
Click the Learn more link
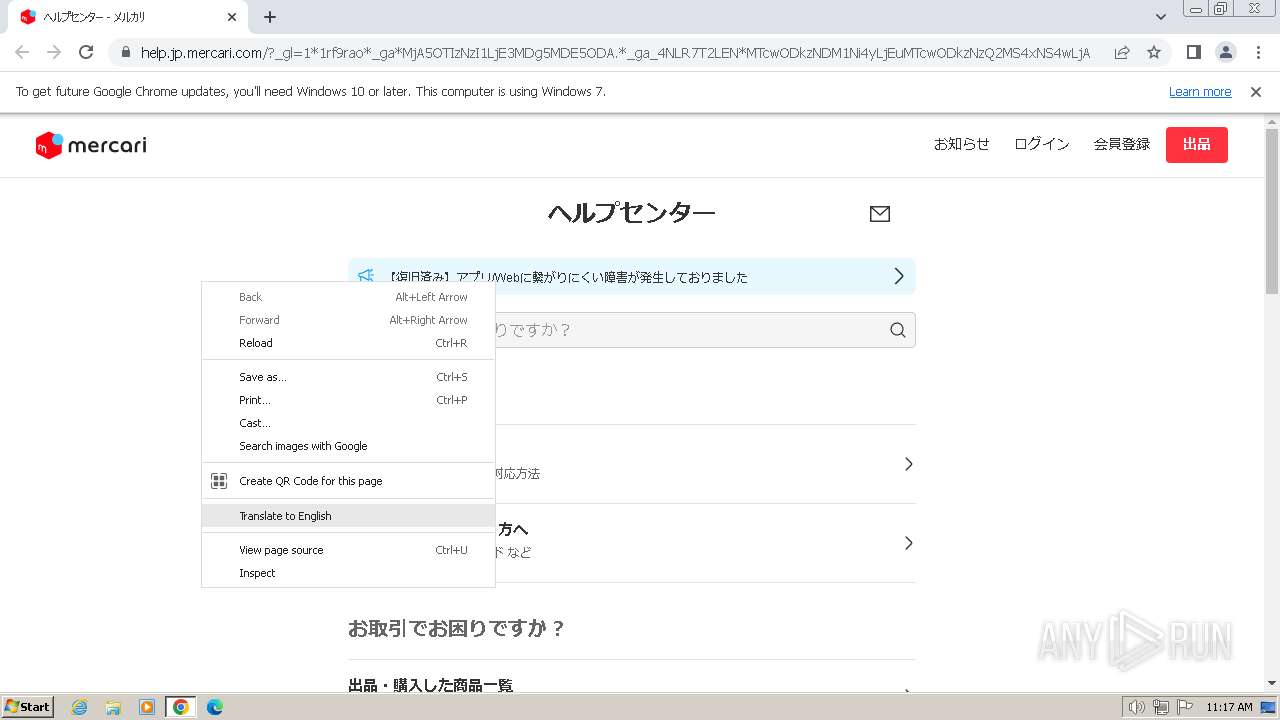pos(1200,92)
